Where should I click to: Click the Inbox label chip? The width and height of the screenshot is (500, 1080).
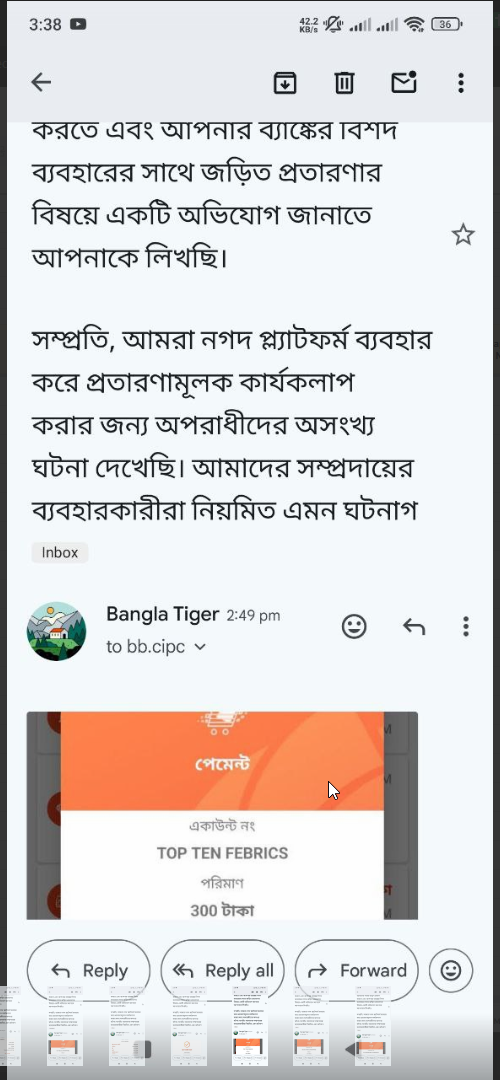pyautogui.click(x=60, y=552)
